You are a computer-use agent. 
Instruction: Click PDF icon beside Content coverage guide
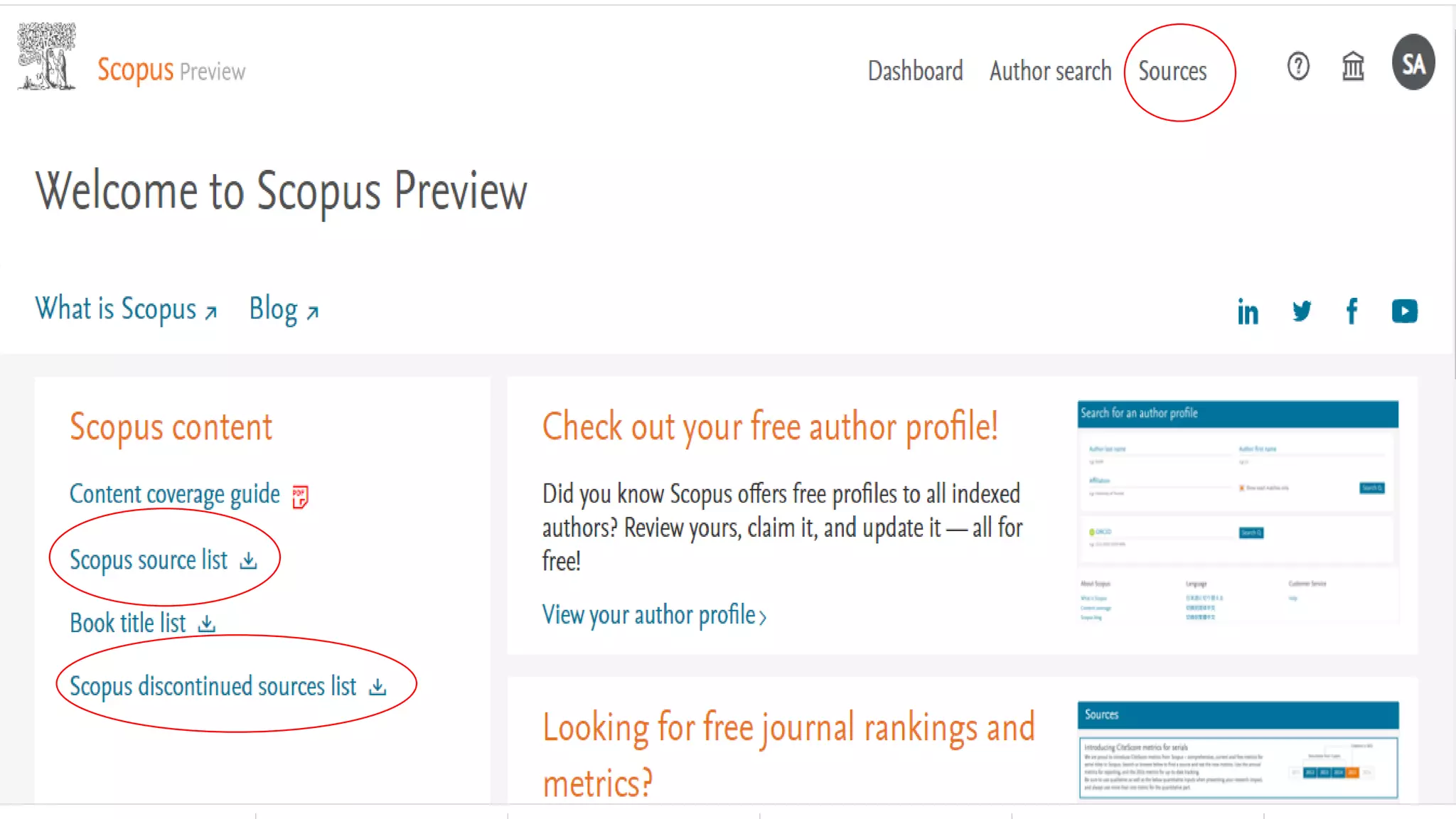300,496
